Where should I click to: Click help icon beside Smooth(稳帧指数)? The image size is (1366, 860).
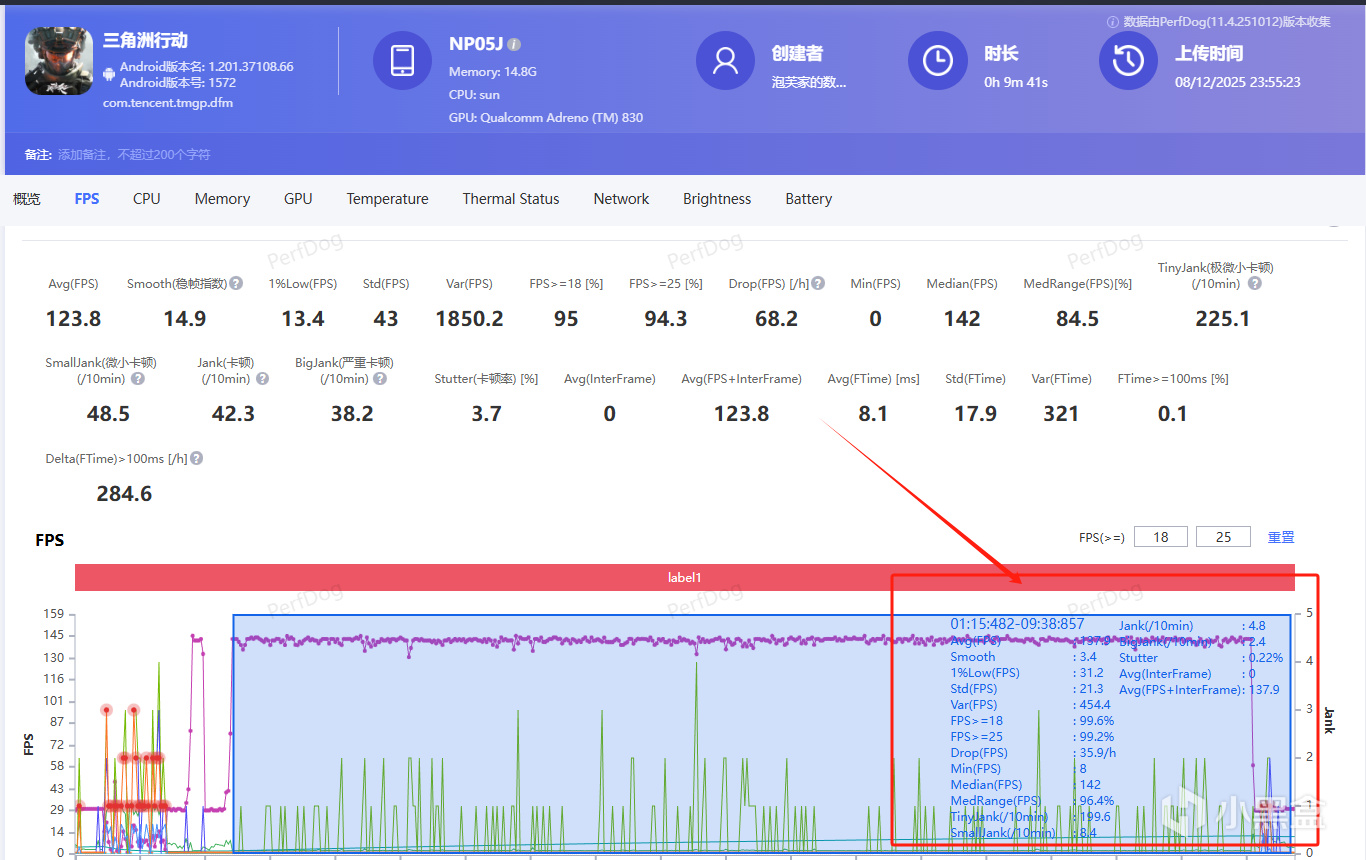[x=237, y=284]
